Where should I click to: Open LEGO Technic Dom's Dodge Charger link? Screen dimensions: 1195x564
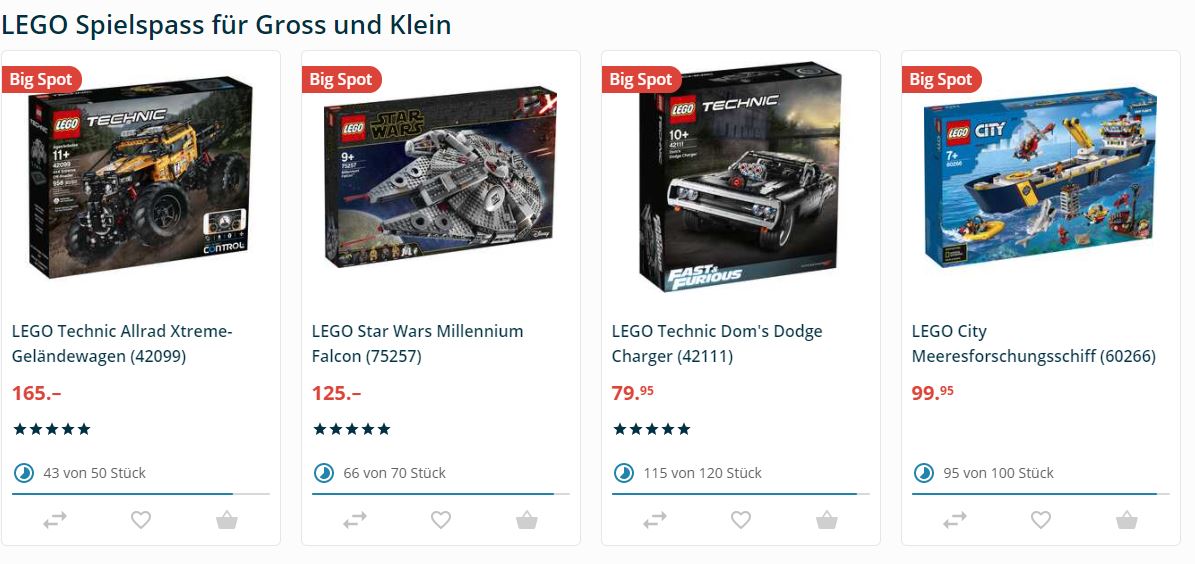(x=717, y=344)
